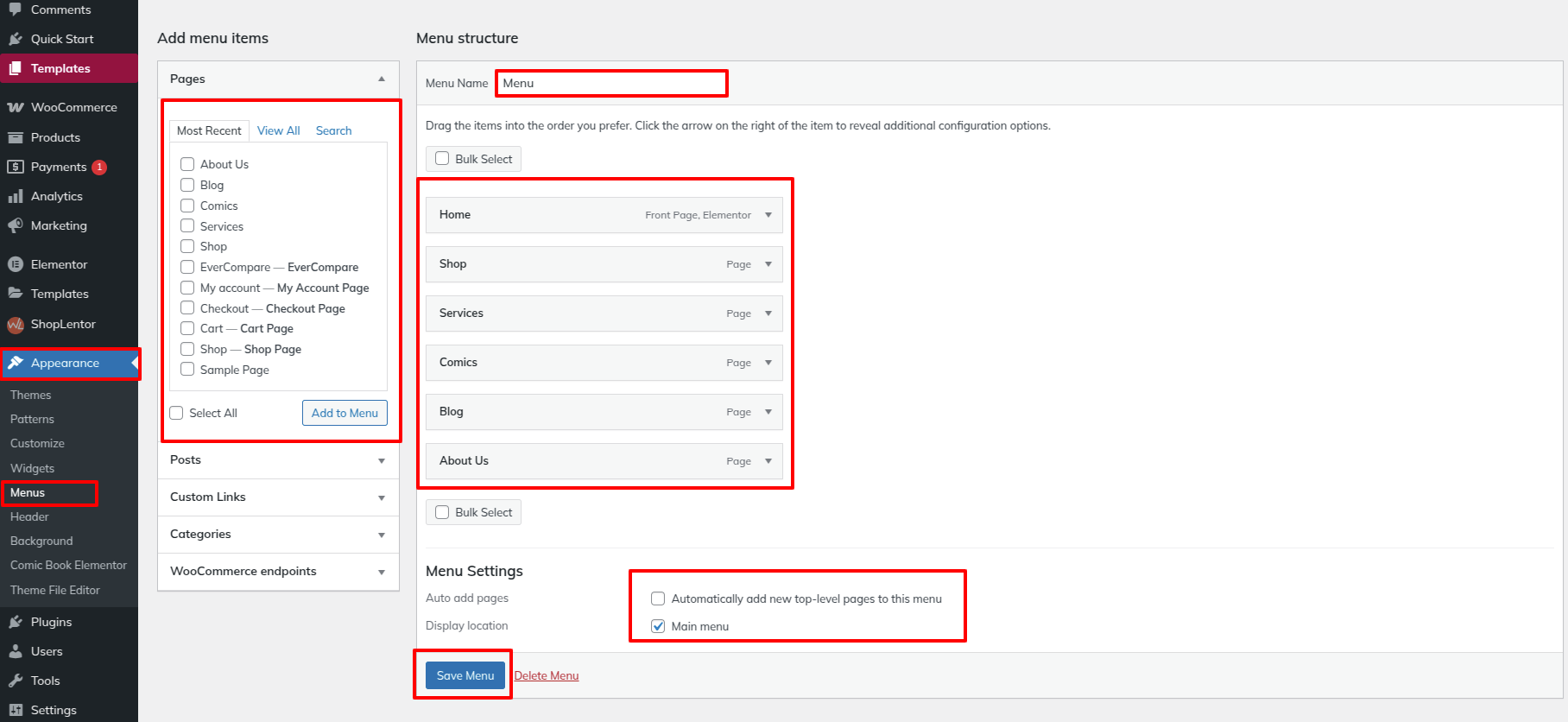Expand the Custom Links section
This screenshot has width=1568, height=722.
coord(381,497)
